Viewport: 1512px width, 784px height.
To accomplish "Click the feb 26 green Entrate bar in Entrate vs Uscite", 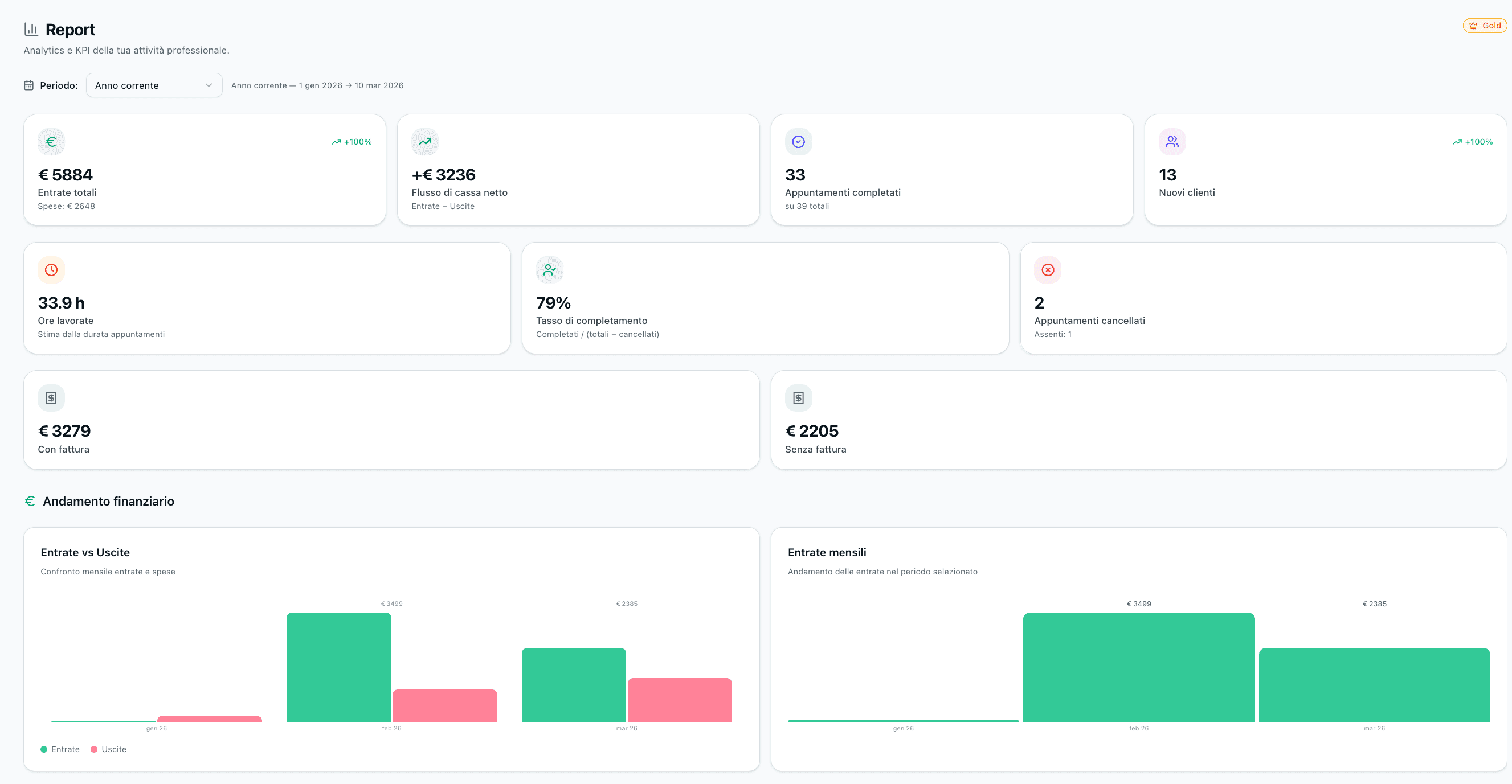I will click(338, 667).
